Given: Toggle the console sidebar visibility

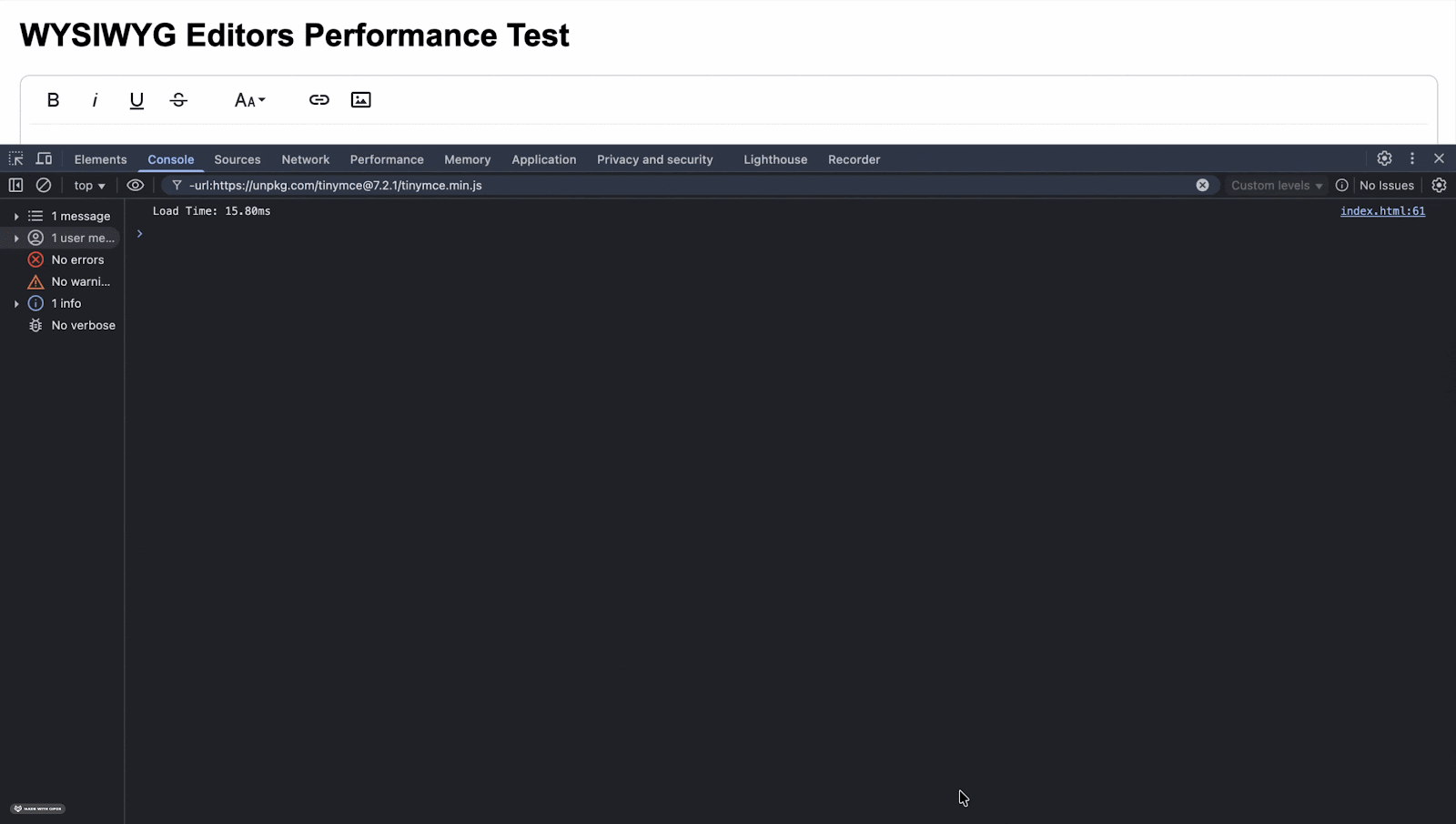Looking at the screenshot, I should tap(15, 185).
